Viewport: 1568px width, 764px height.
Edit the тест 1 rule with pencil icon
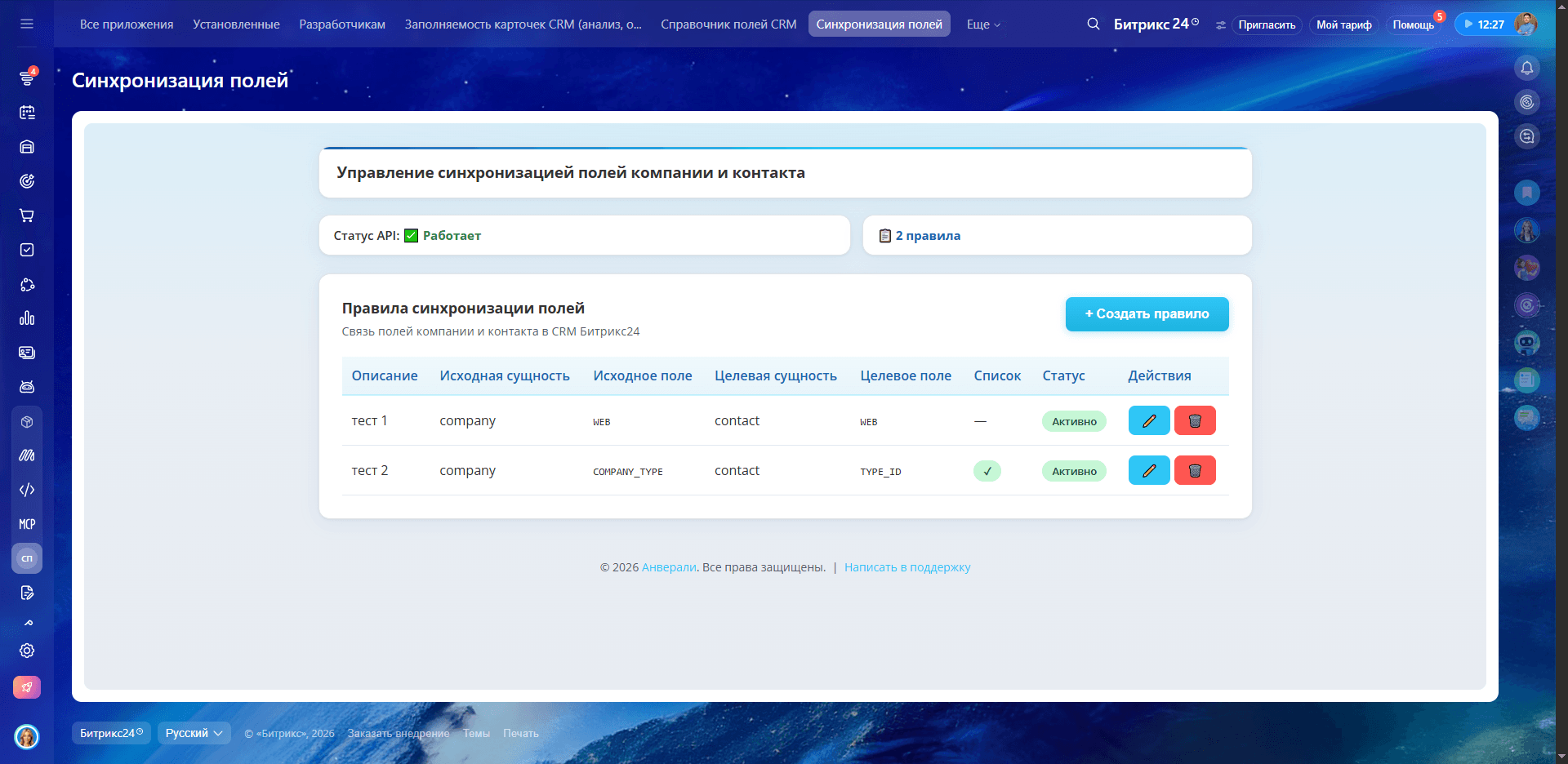pos(1149,421)
